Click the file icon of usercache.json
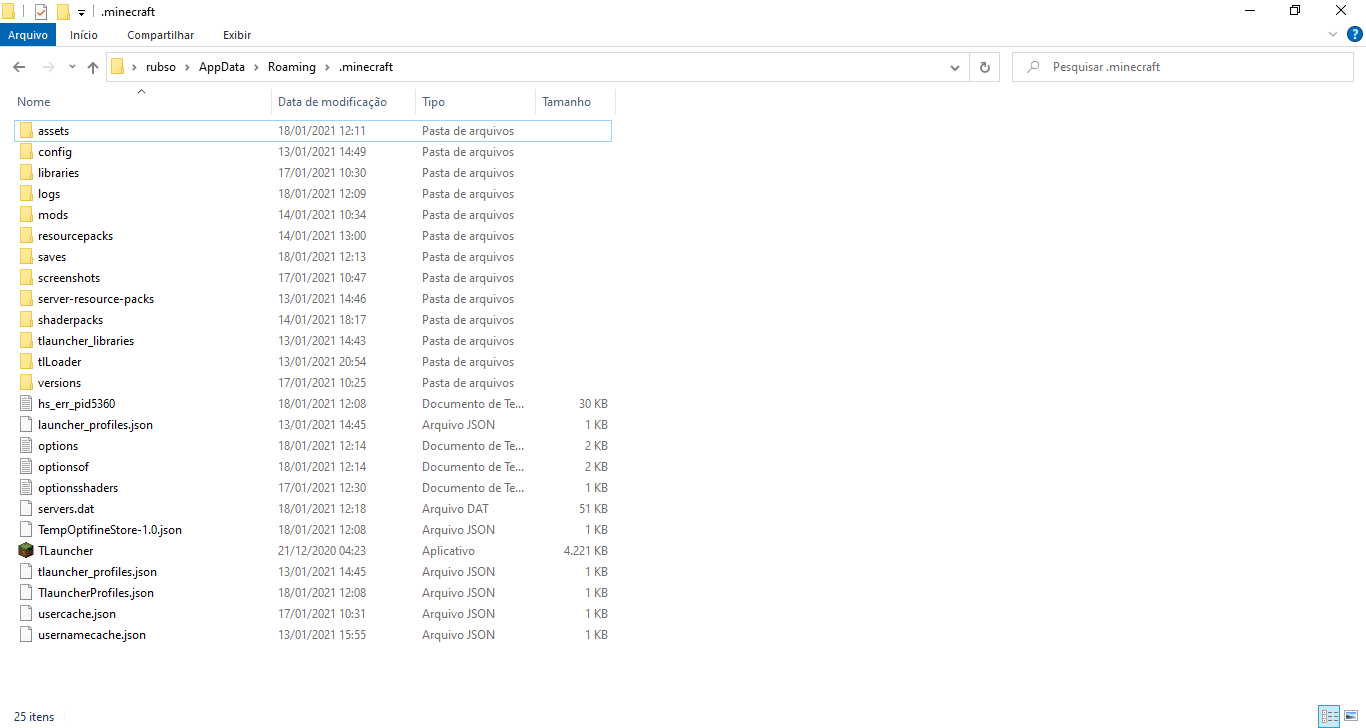This screenshot has width=1366, height=728. coord(26,614)
